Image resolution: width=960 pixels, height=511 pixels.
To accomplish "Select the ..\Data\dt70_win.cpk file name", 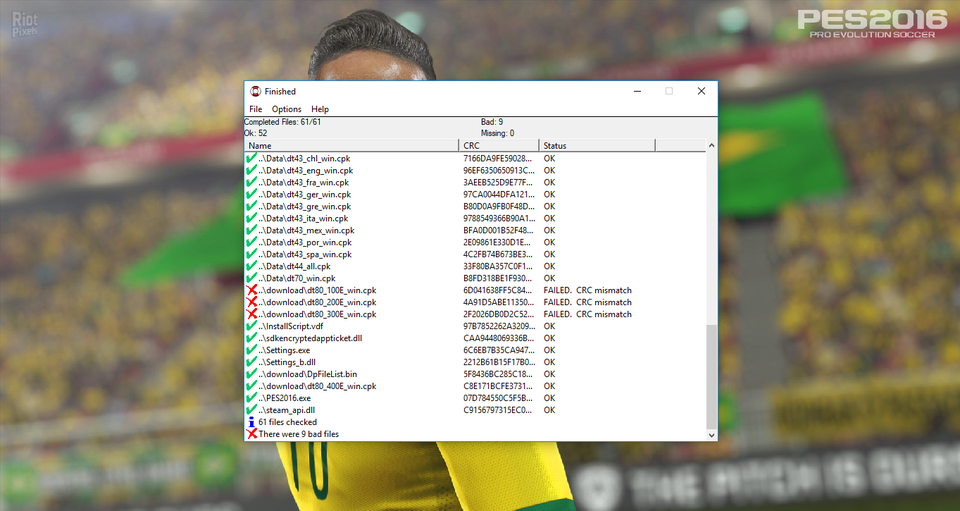I will (x=297, y=278).
